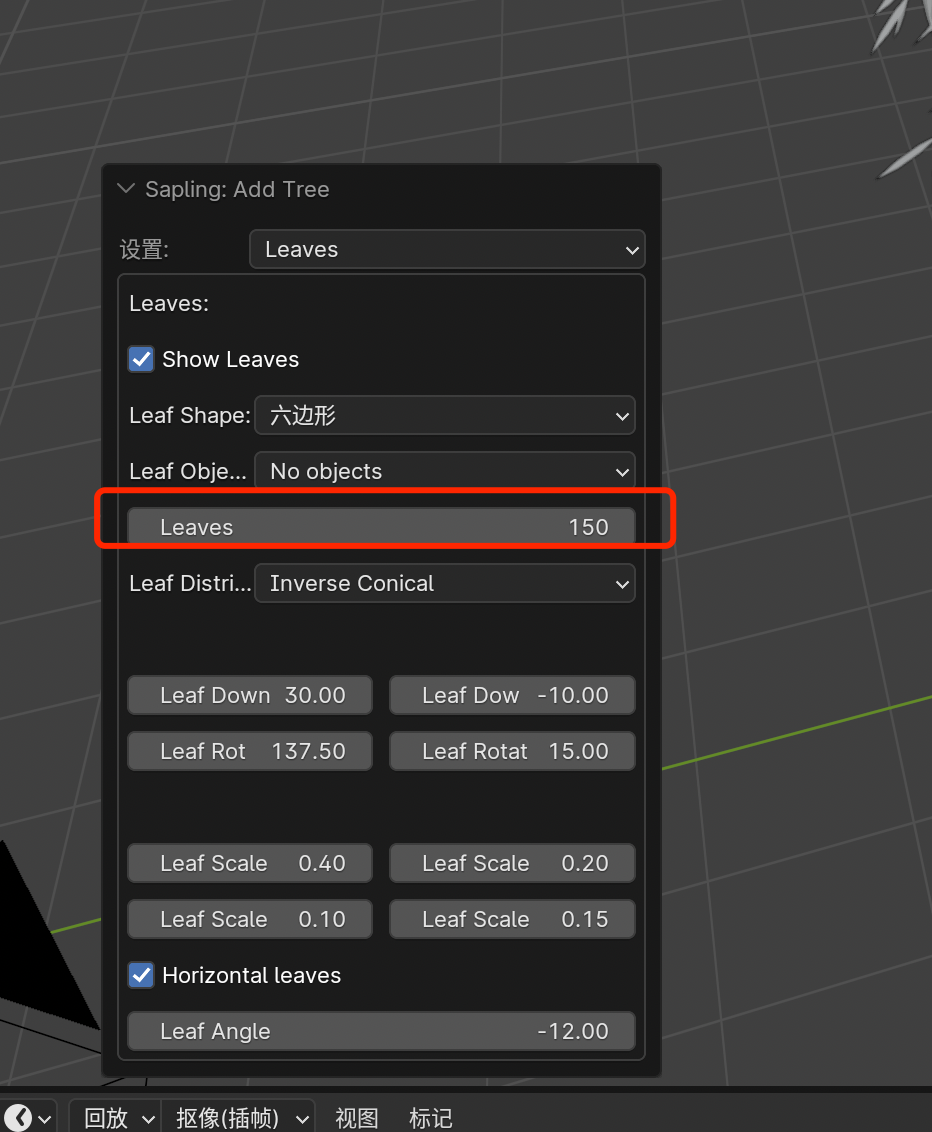Click the Leaf Scale 0.20 field
Image resolution: width=932 pixels, height=1132 pixels.
tap(512, 863)
